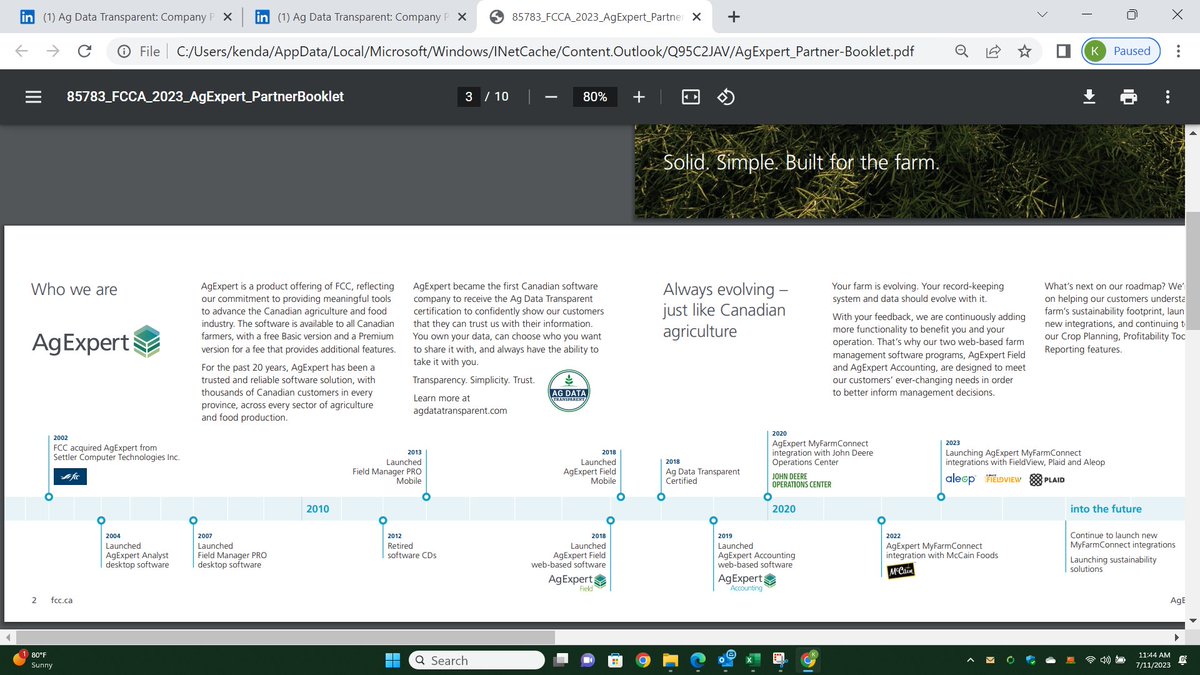Click the horizontal scrollbar right arrow
The image size is (1200, 675).
[1176, 637]
